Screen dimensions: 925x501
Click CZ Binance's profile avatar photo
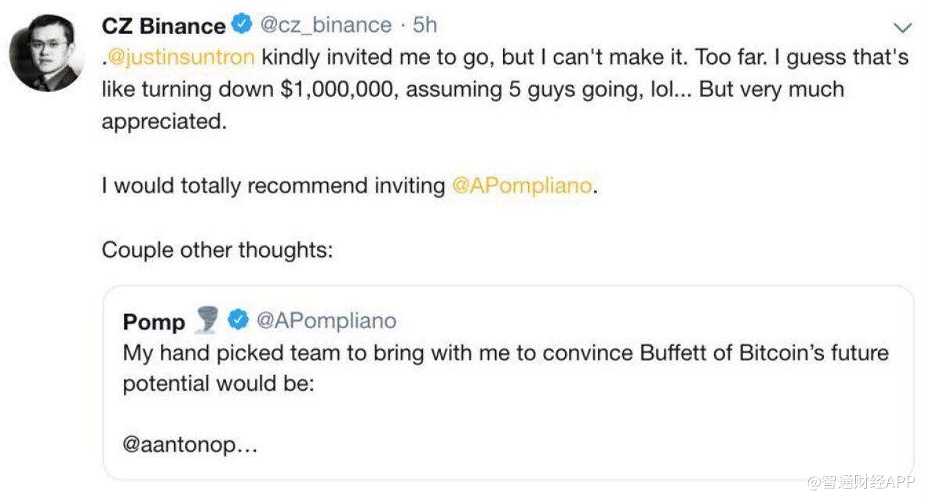(x=46, y=56)
